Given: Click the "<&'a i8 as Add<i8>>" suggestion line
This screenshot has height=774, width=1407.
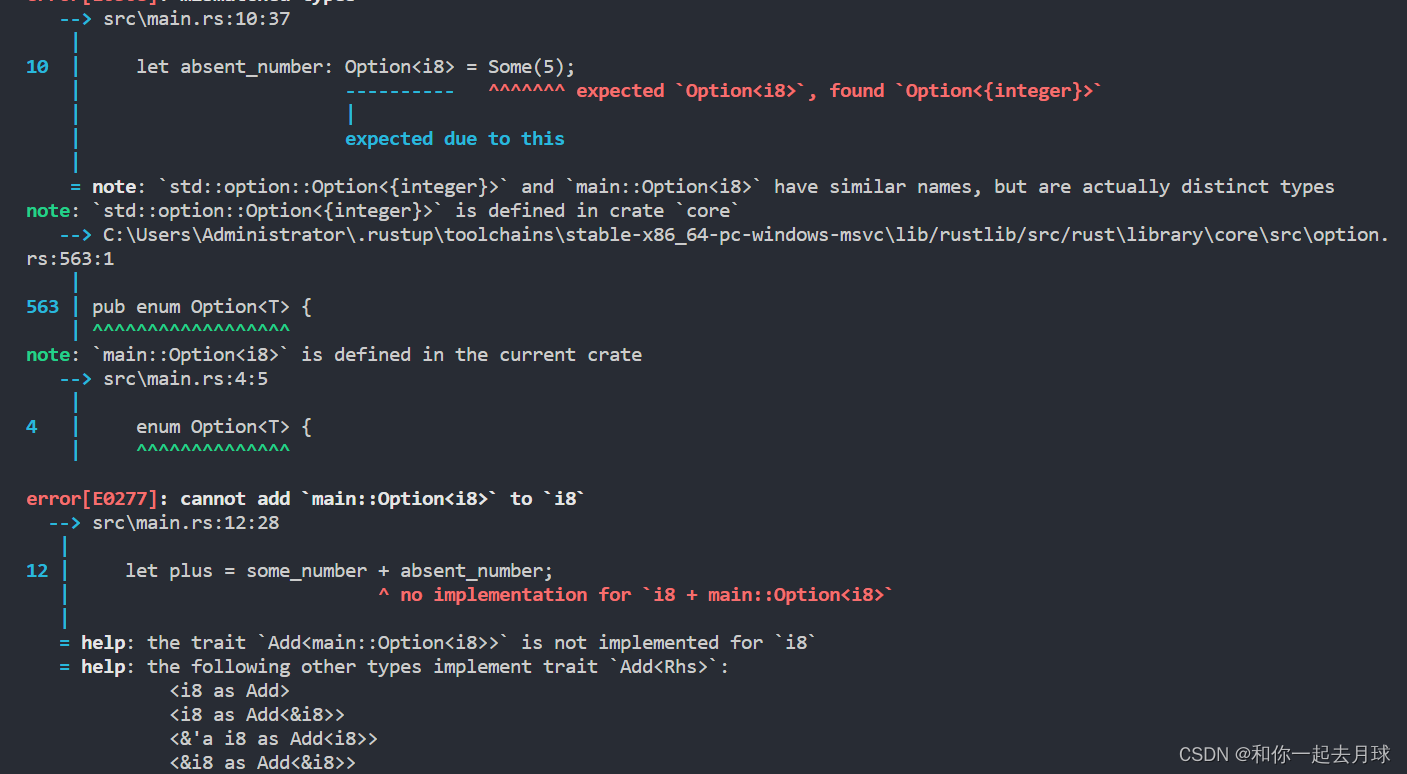Looking at the screenshot, I should [274, 739].
